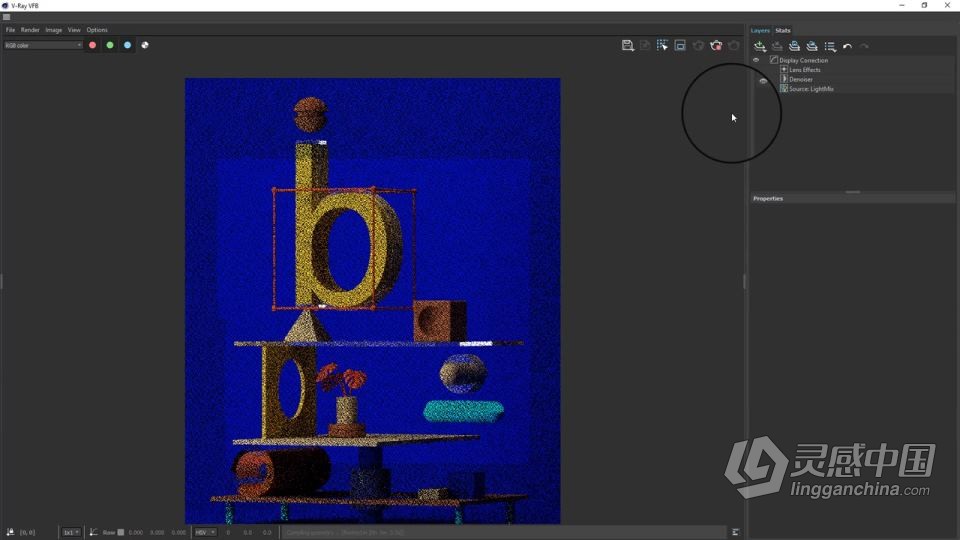Switch to the Stats tab
Image resolution: width=960 pixels, height=540 pixels.
click(782, 31)
